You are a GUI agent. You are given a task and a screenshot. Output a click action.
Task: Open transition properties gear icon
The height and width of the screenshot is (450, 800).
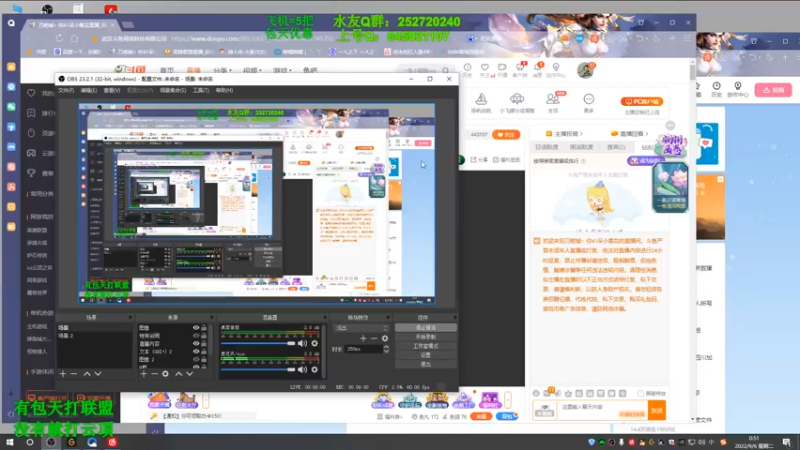(x=385, y=338)
